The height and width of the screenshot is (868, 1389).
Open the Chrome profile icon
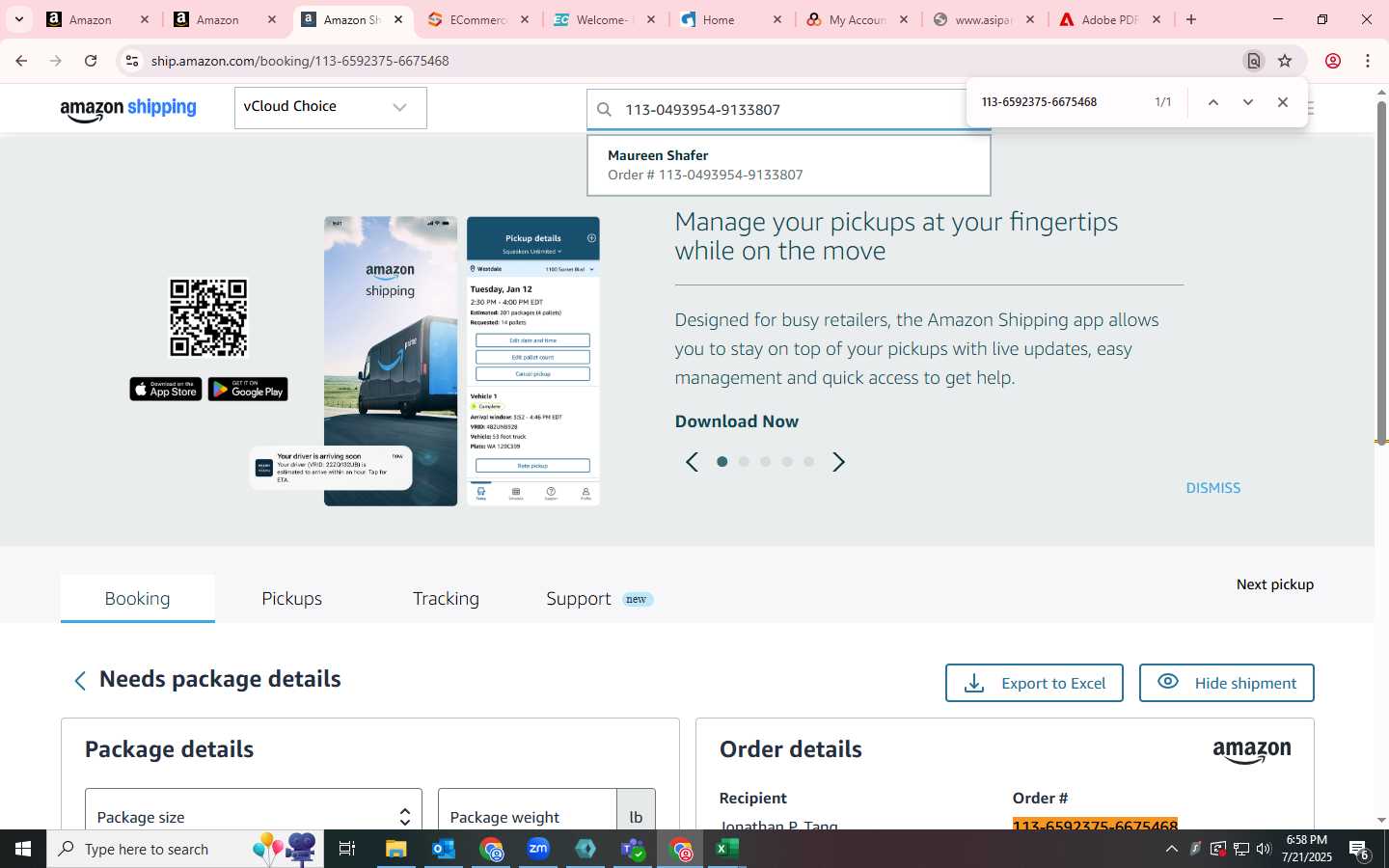[x=1333, y=61]
